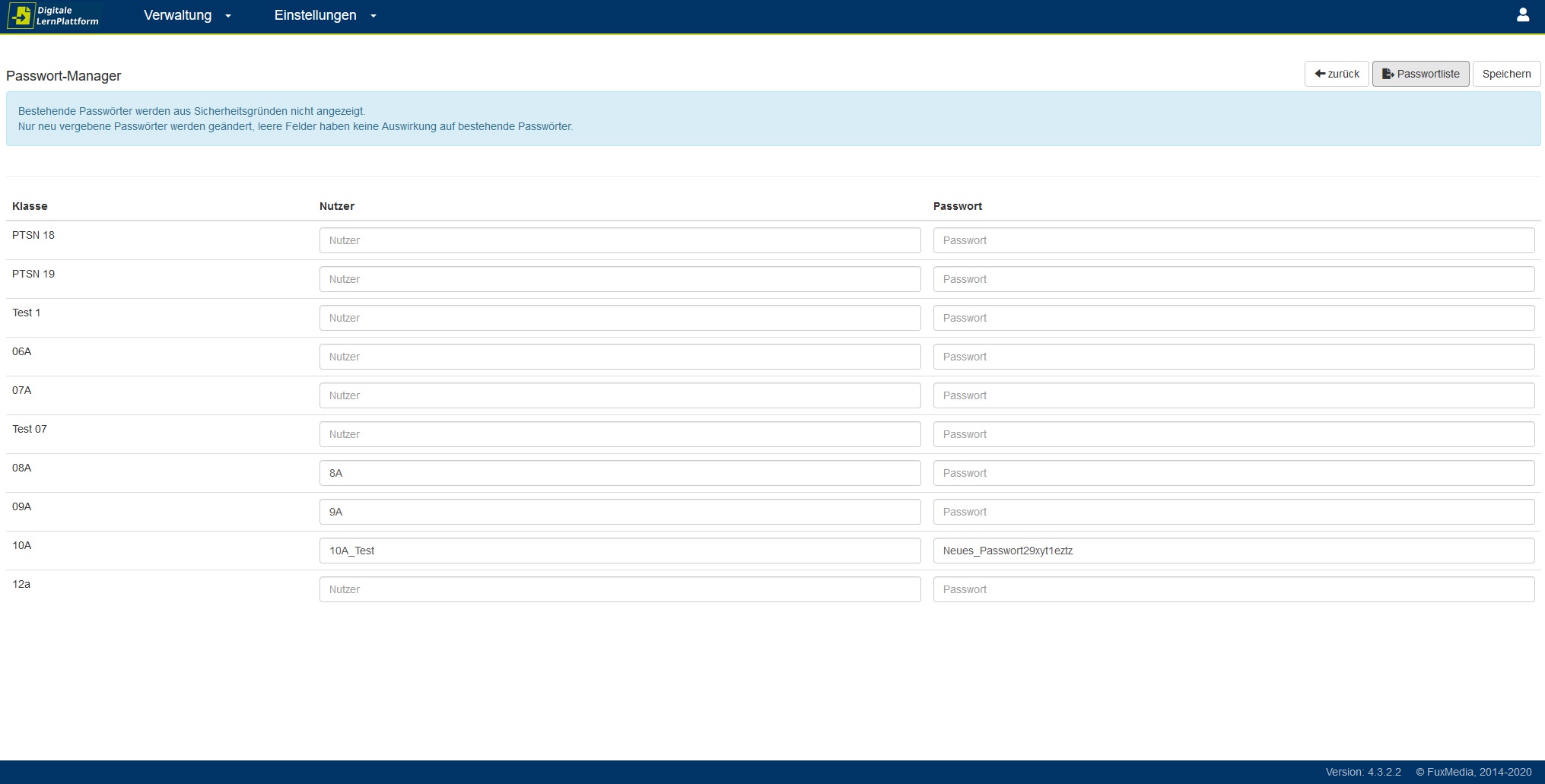This screenshot has height=784, width=1545.
Task: Focus the Passwort field for 12a
Action: click(x=1234, y=589)
